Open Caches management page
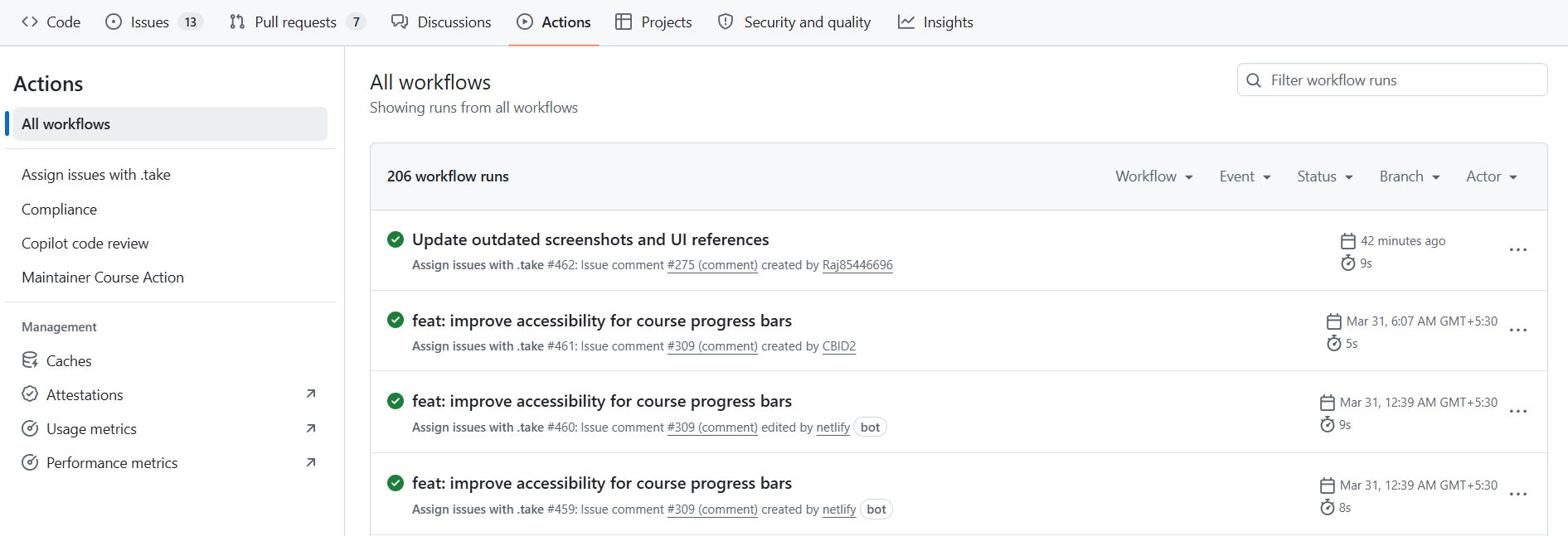The height and width of the screenshot is (536, 1568). pyautogui.click(x=69, y=361)
